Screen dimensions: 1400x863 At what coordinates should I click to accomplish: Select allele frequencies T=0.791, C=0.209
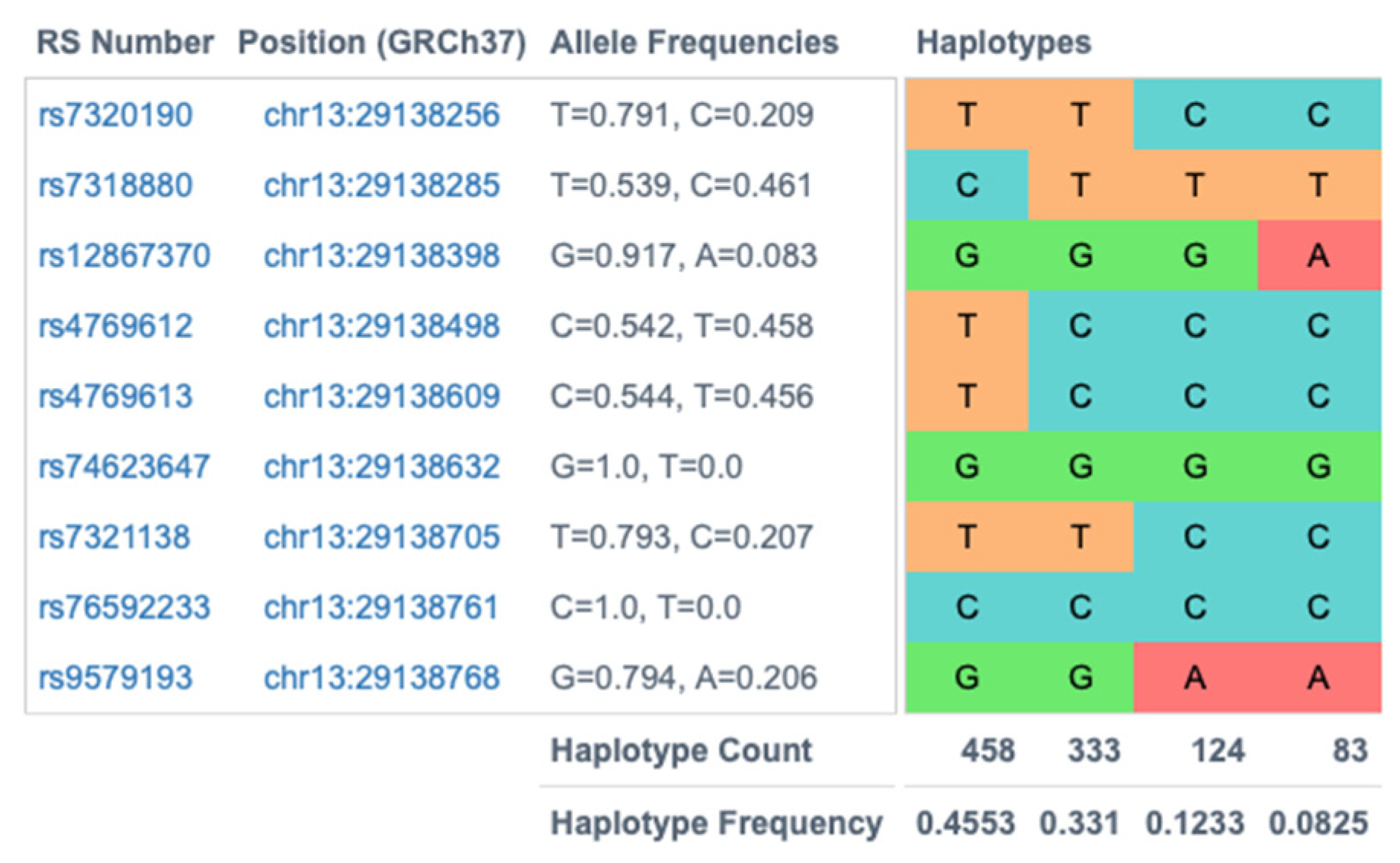(682, 115)
